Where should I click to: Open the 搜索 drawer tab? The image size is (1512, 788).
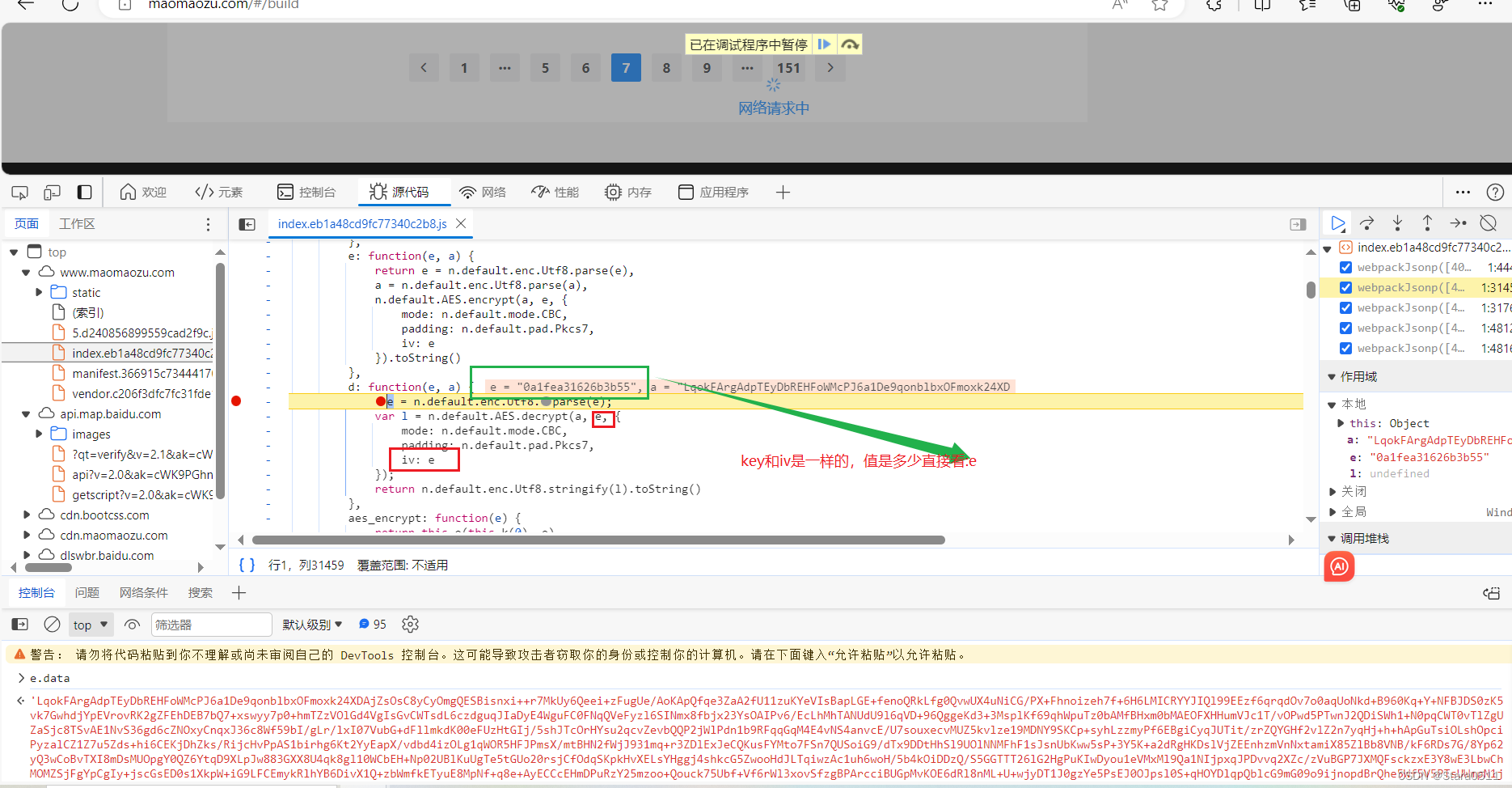[x=201, y=593]
